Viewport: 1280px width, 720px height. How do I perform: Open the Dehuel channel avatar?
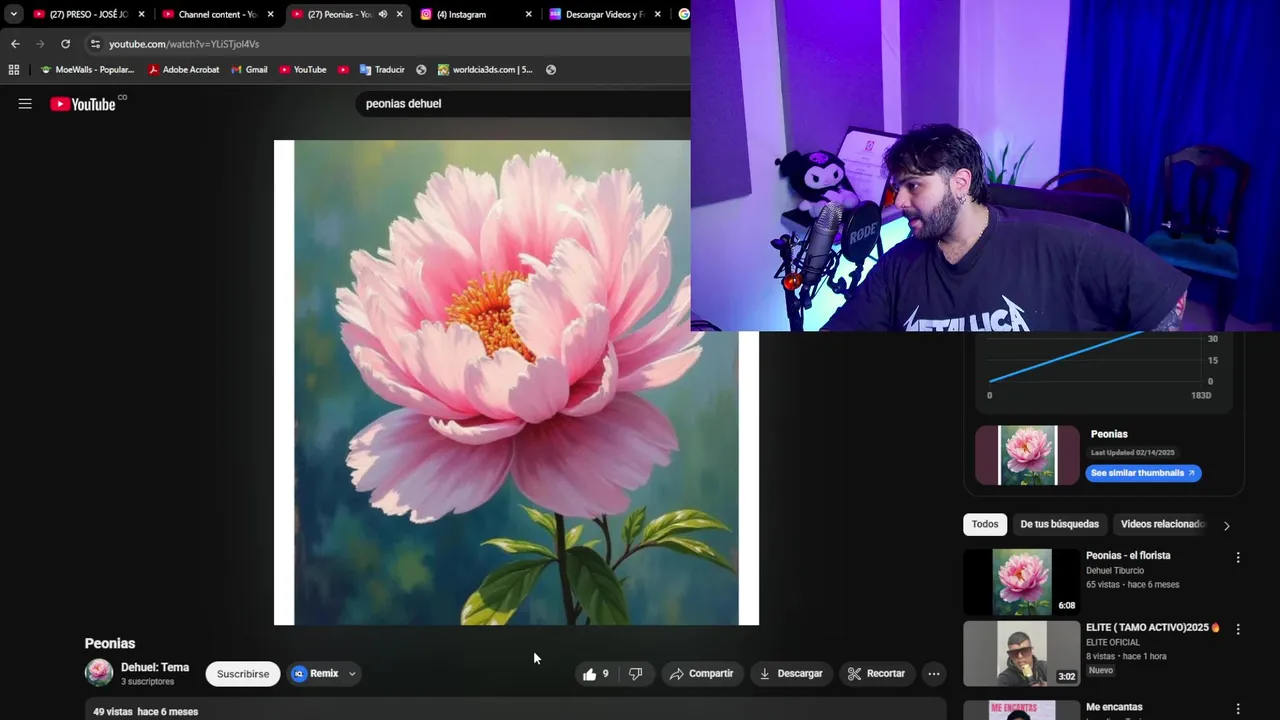pos(99,673)
